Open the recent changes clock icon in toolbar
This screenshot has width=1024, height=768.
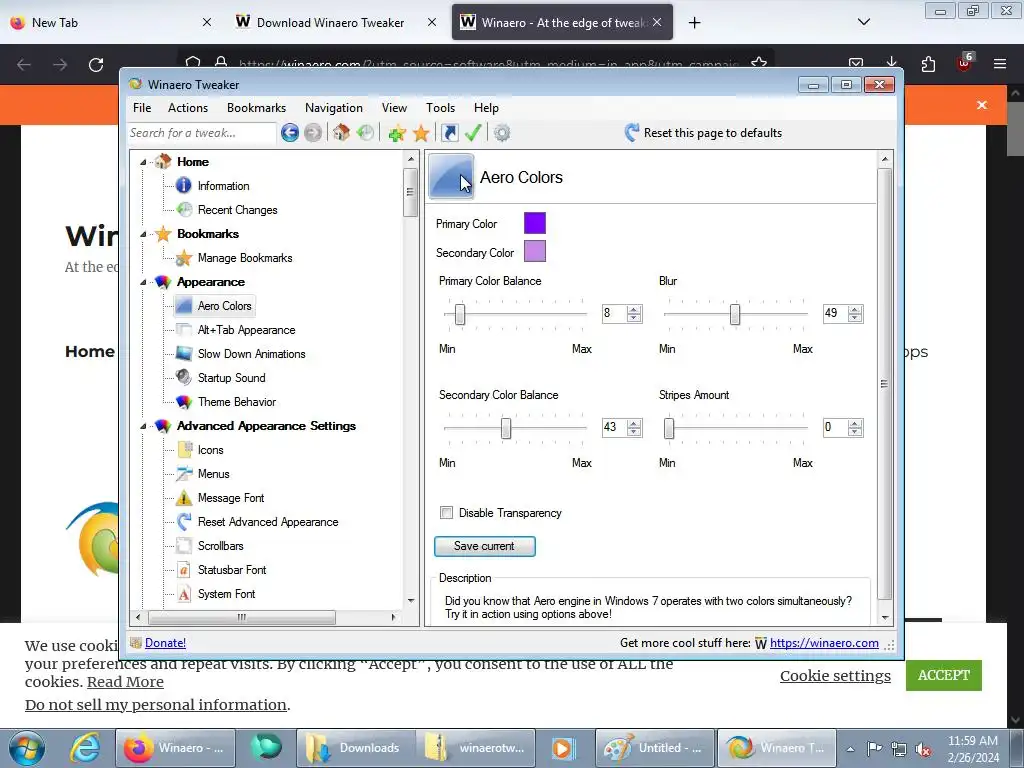coord(365,133)
